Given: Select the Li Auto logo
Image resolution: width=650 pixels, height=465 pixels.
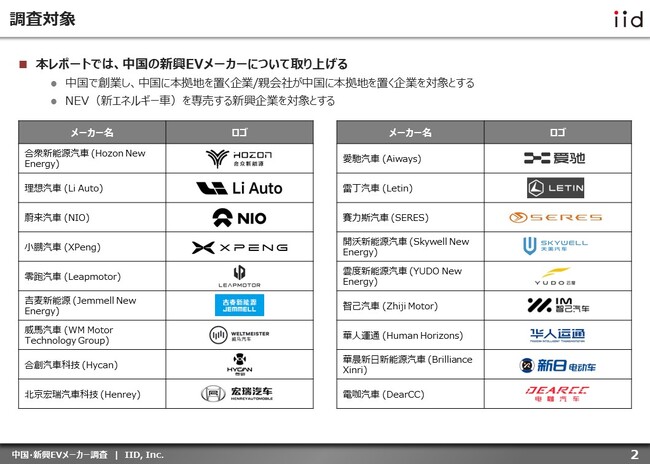Looking at the screenshot, I should pyautogui.click(x=239, y=188).
